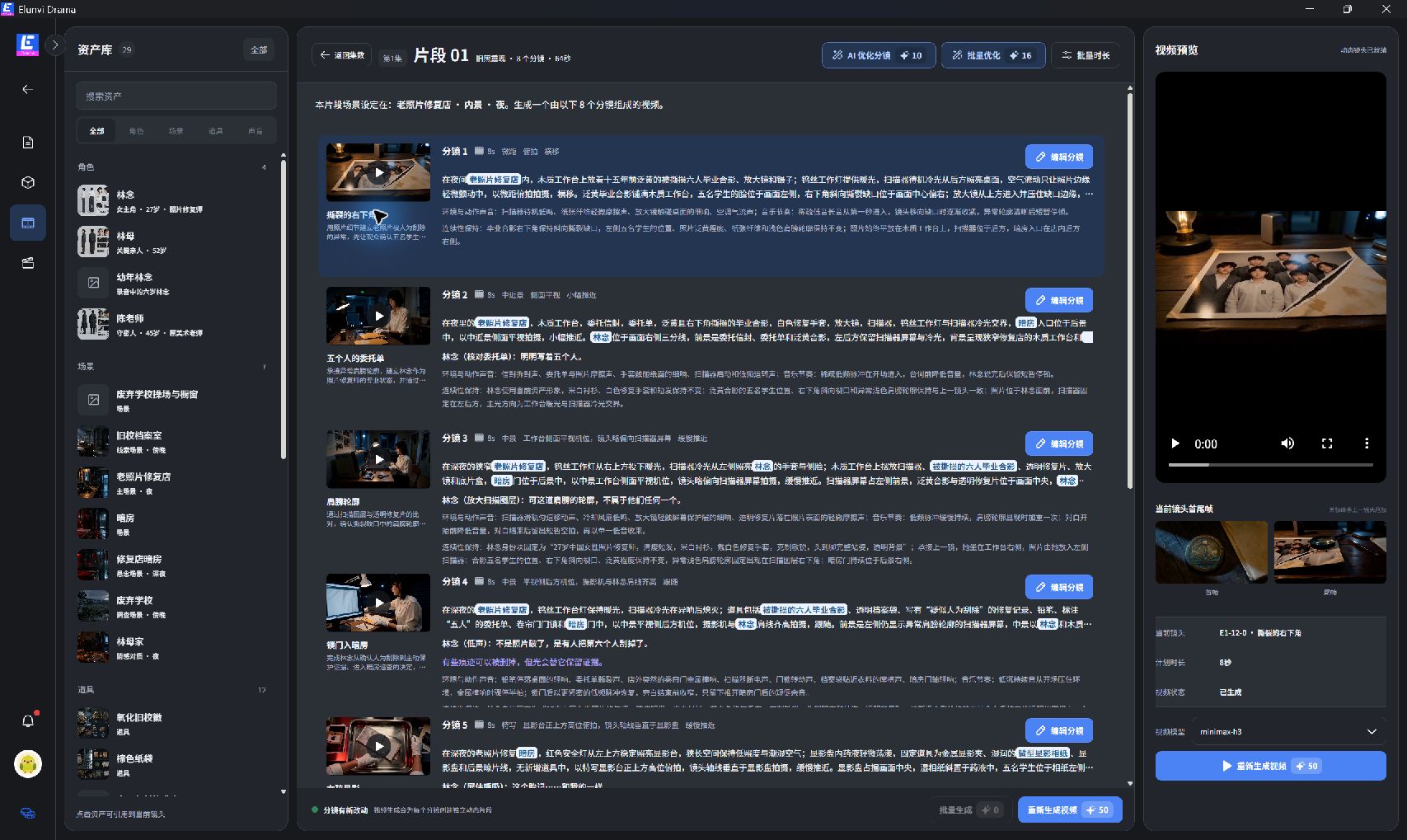Click 重新生成视频 button in preview panel

tap(1271, 766)
